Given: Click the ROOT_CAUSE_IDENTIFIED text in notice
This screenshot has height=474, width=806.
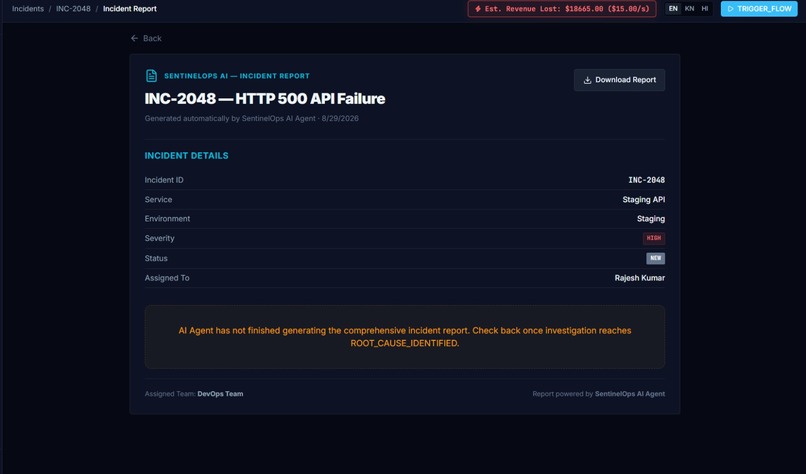Looking at the screenshot, I should (405, 343).
